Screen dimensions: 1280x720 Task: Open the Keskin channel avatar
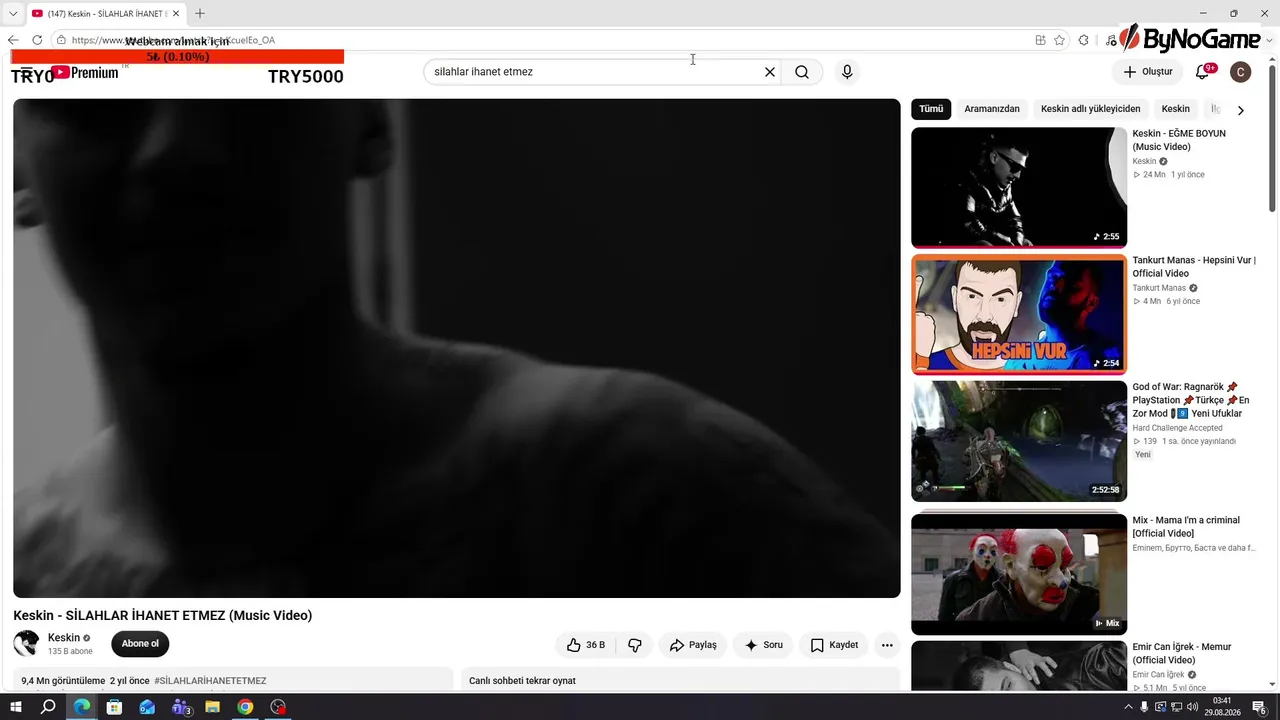[26, 643]
